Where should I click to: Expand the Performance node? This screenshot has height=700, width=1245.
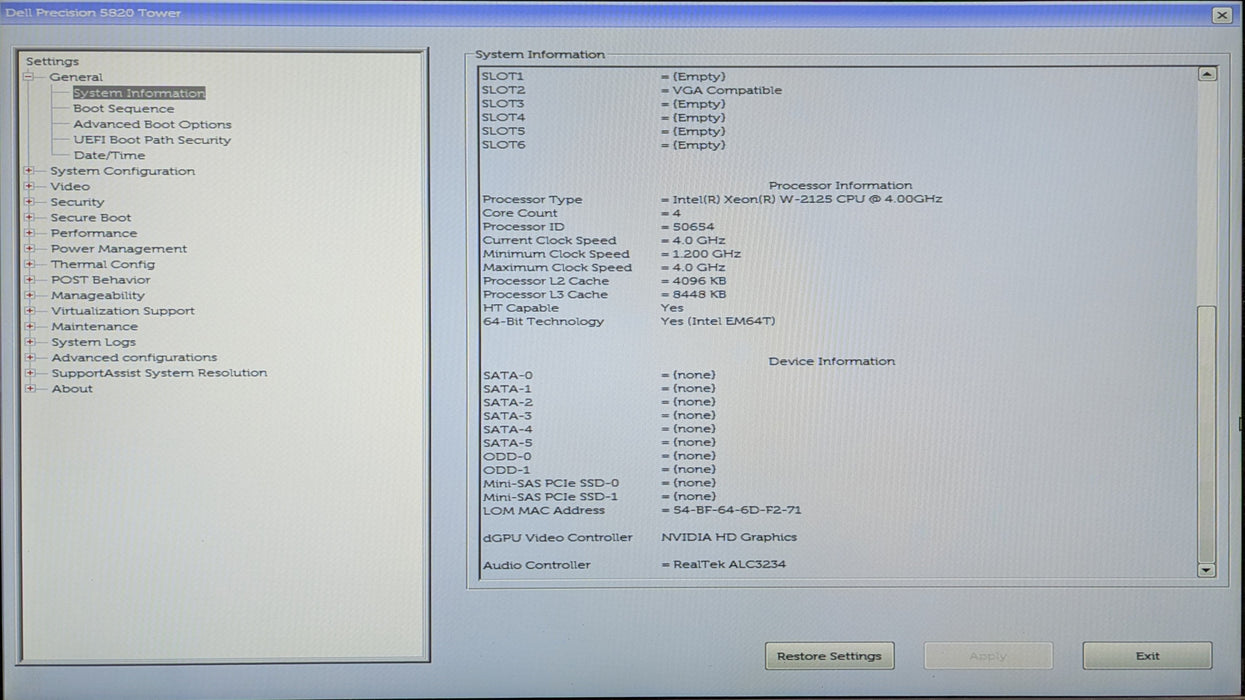coord(29,233)
